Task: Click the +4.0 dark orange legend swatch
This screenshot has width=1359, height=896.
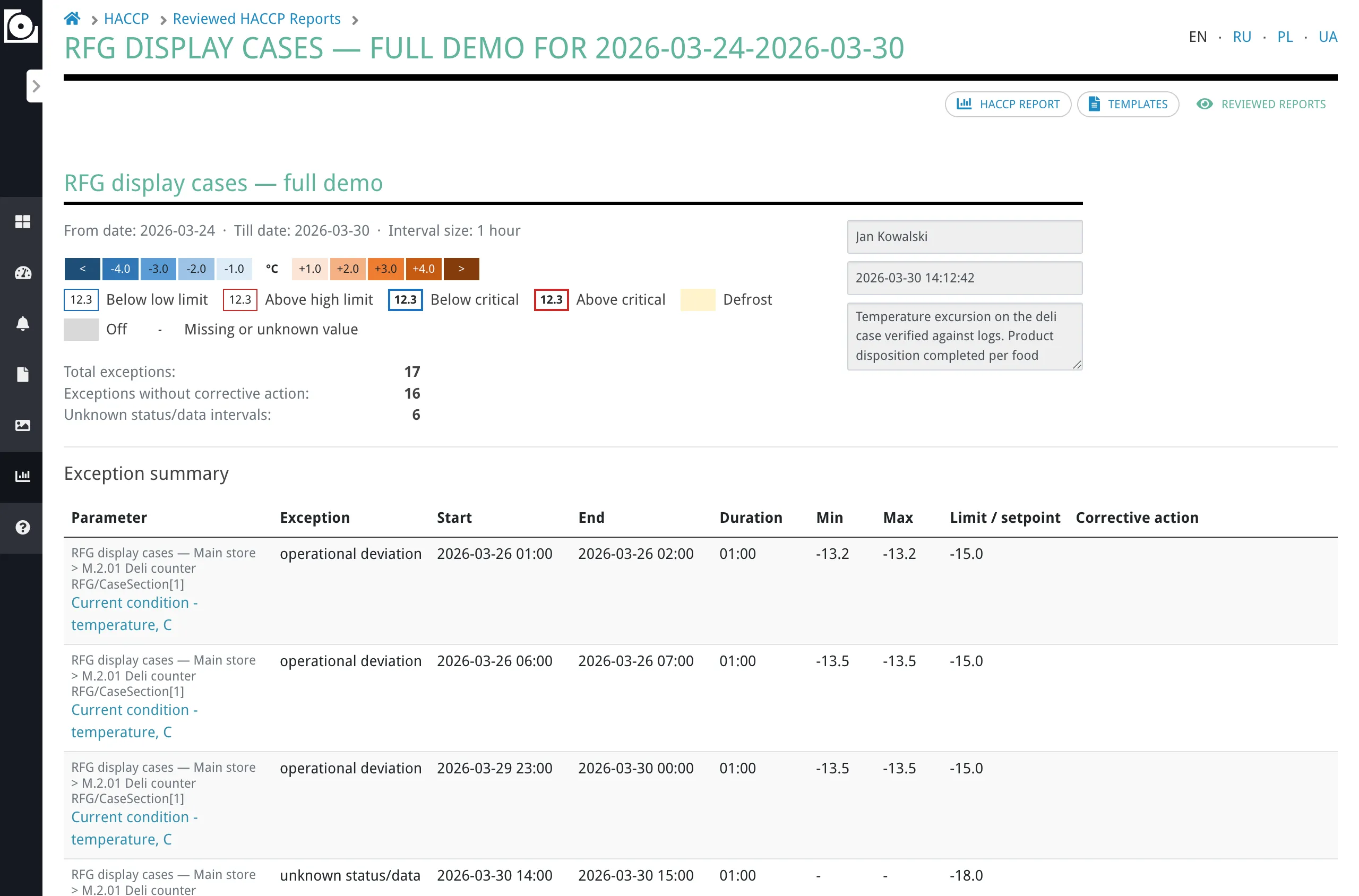Action: (x=424, y=269)
